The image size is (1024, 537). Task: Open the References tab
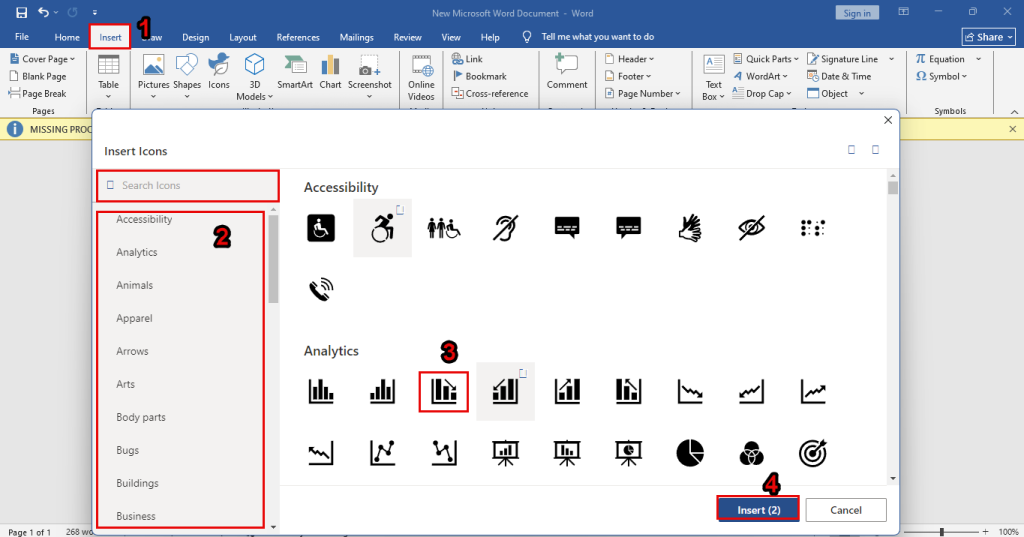click(298, 37)
